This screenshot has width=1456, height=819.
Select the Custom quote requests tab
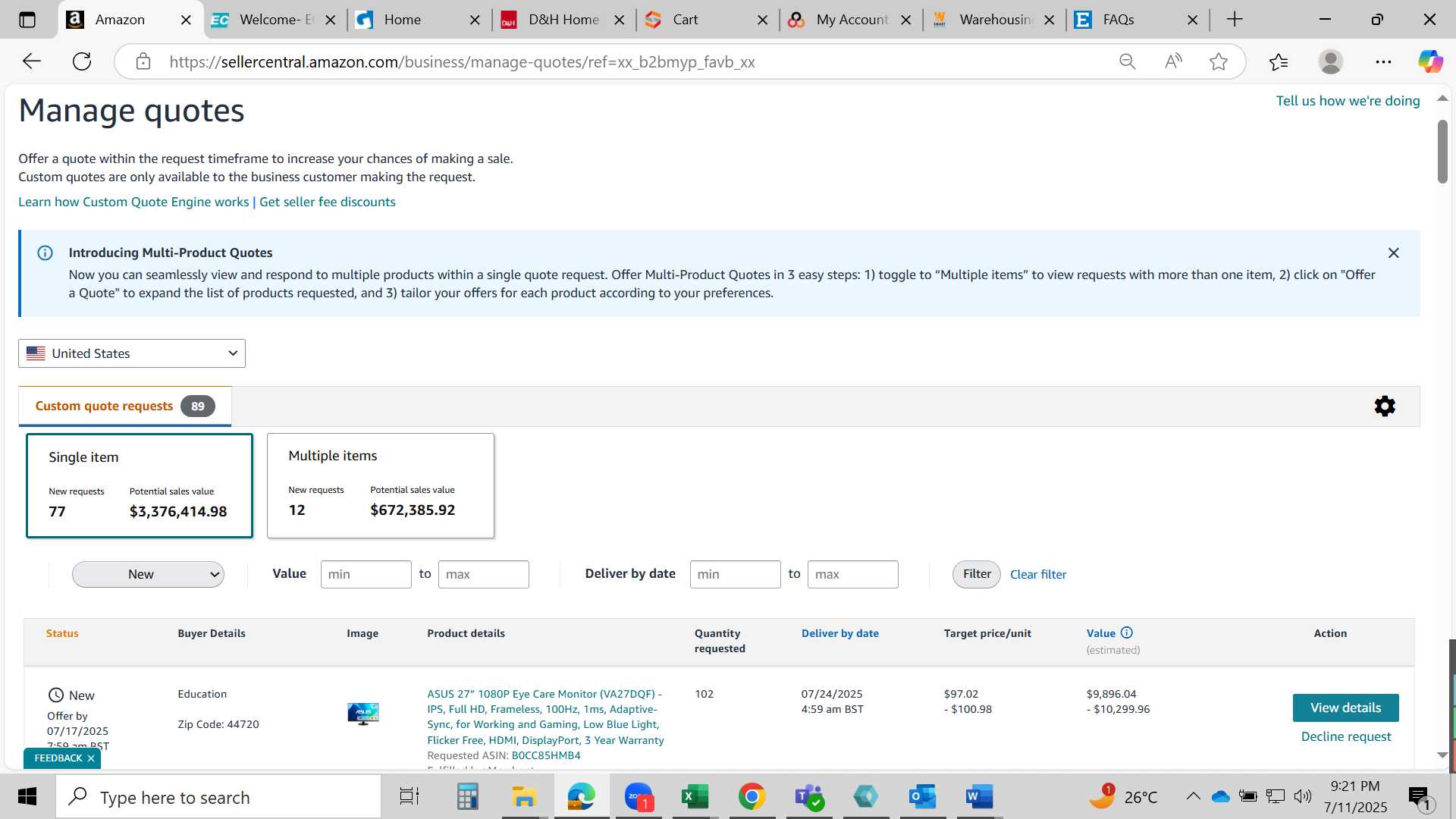pos(125,406)
